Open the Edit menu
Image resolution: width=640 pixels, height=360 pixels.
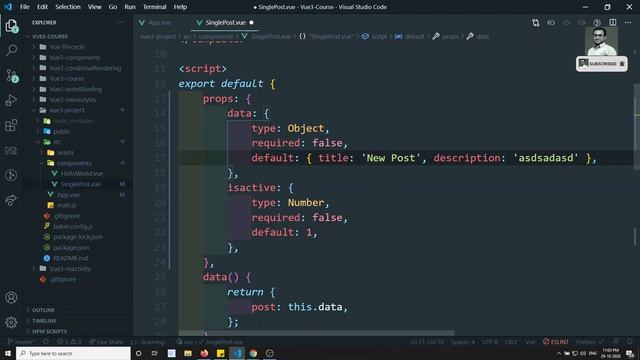[42, 7]
